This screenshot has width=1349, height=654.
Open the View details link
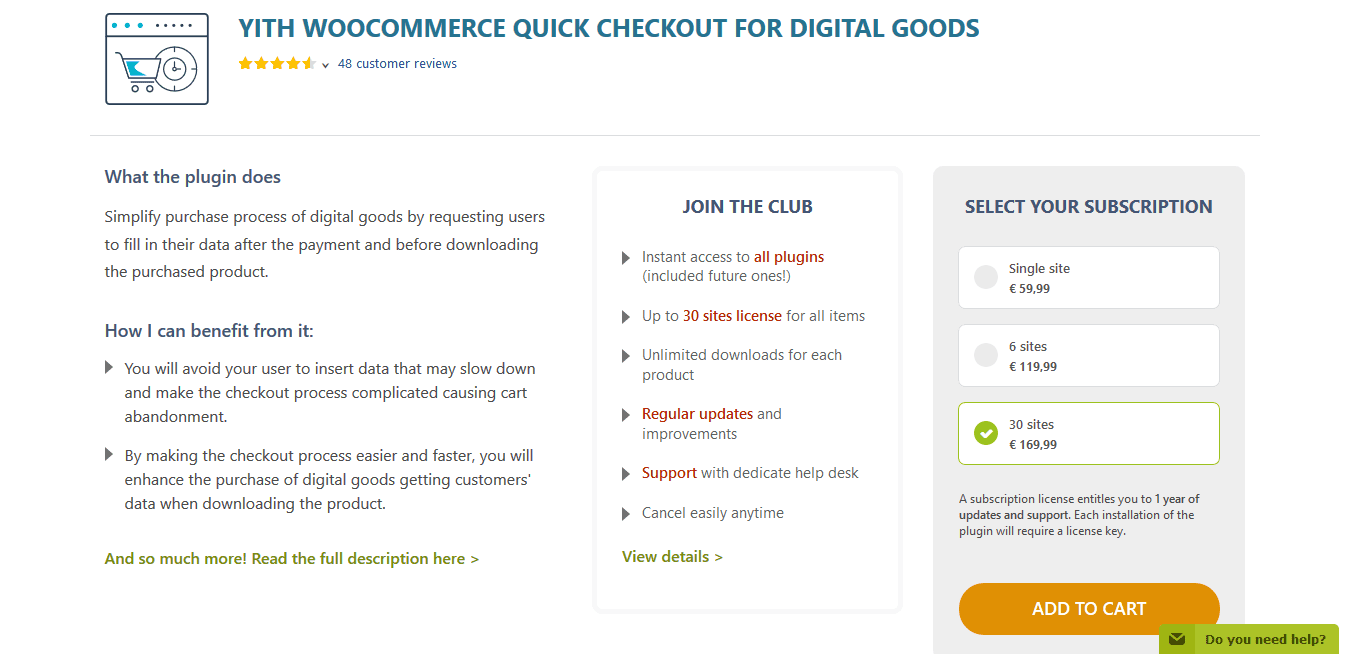672,556
